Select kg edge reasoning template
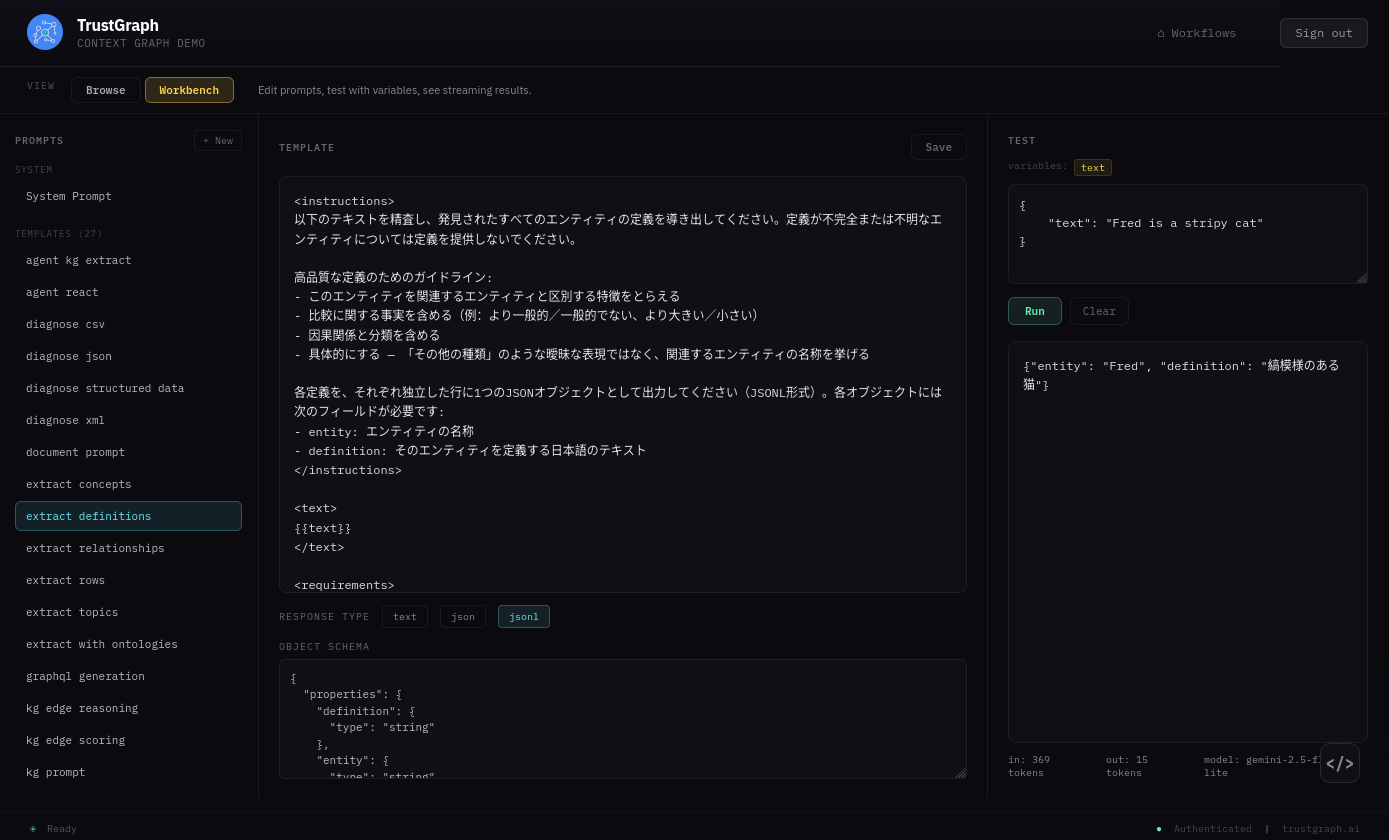 point(128,708)
